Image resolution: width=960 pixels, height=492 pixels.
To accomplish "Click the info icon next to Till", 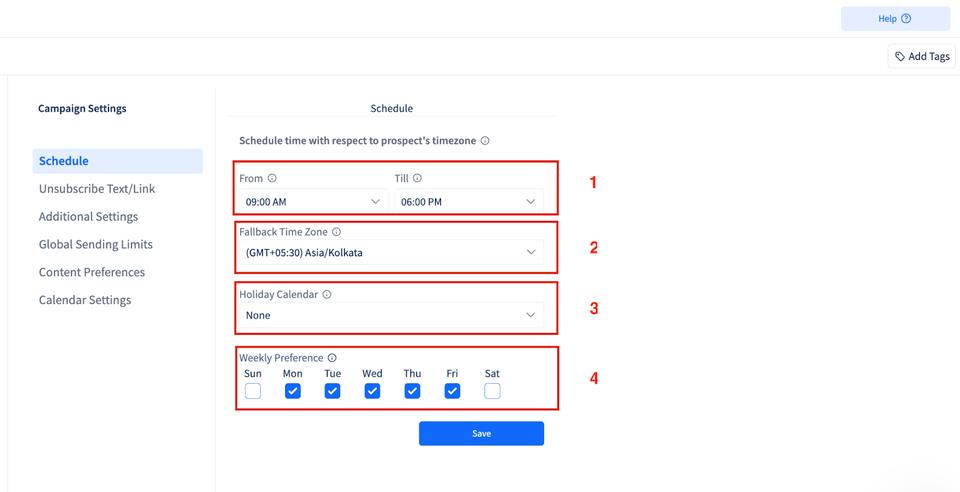I will click(x=417, y=178).
